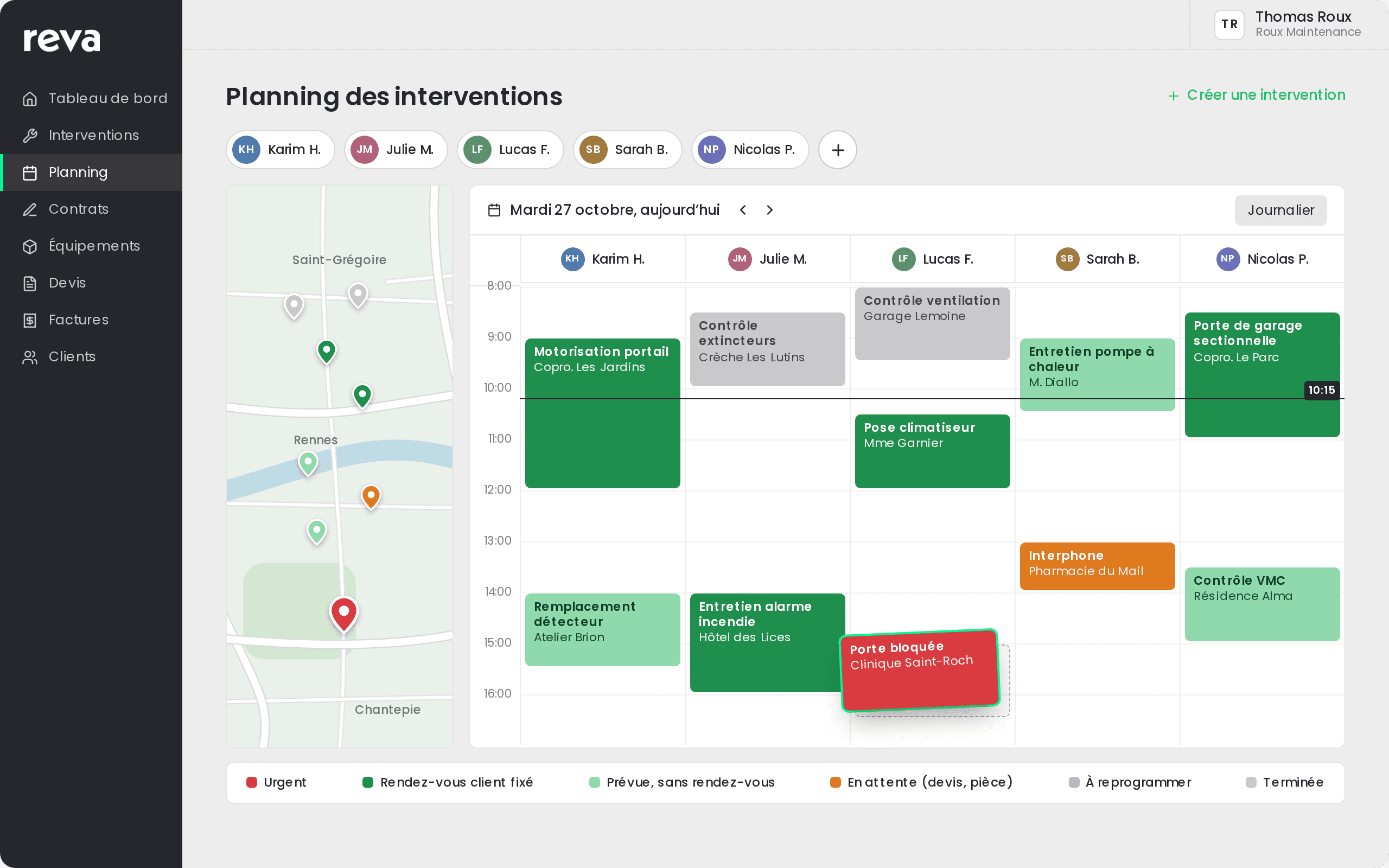Click the calendar icon beside Mardi 27 octobre
The width and height of the screenshot is (1389, 868).
494,210
